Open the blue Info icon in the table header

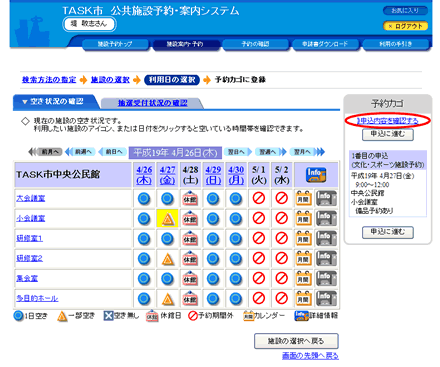(316, 175)
